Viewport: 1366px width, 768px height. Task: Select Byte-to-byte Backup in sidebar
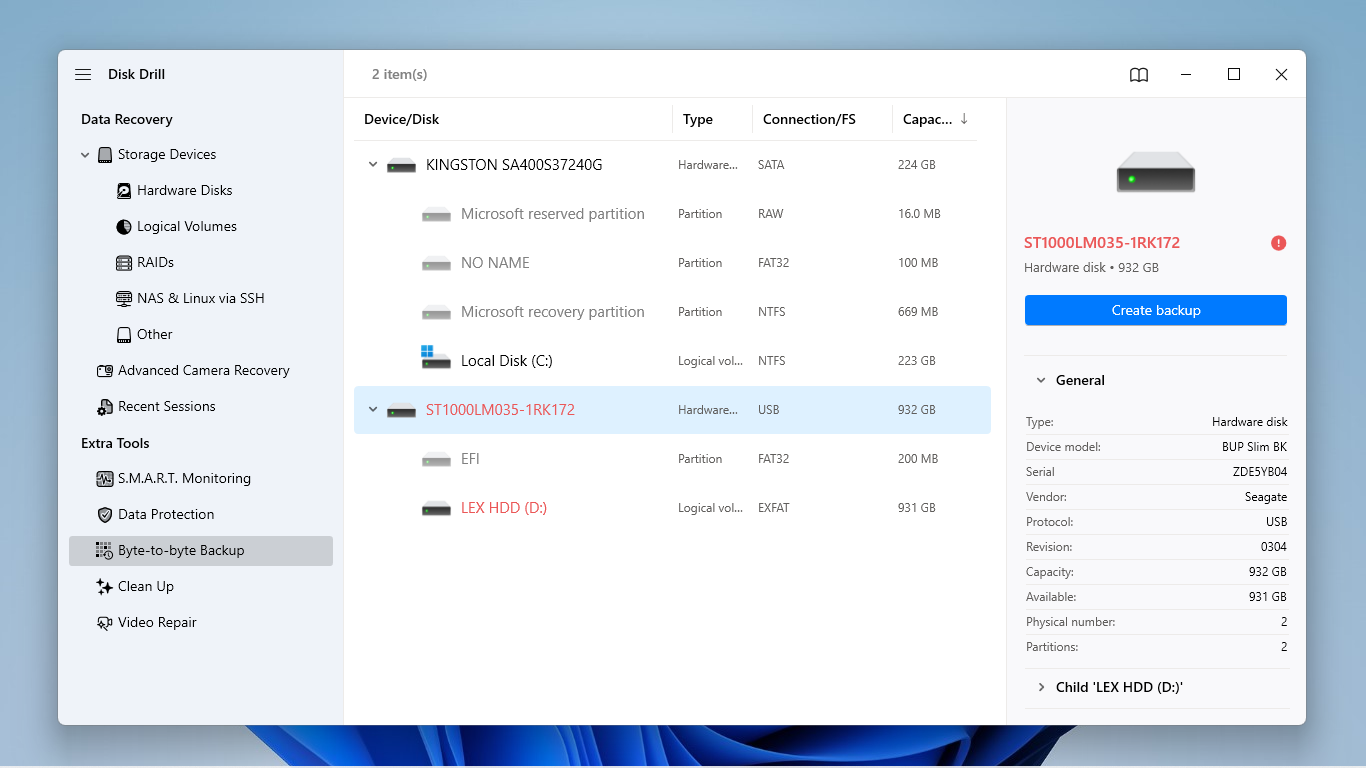[x=200, y=551]
